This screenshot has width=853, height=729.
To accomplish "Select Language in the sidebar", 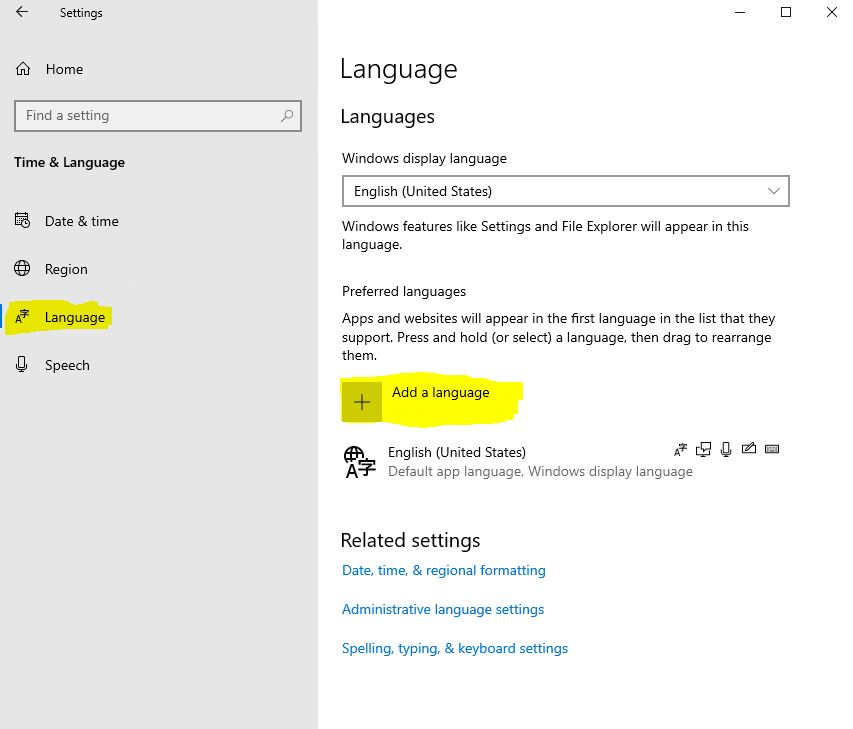I will [x=75, y=317].
